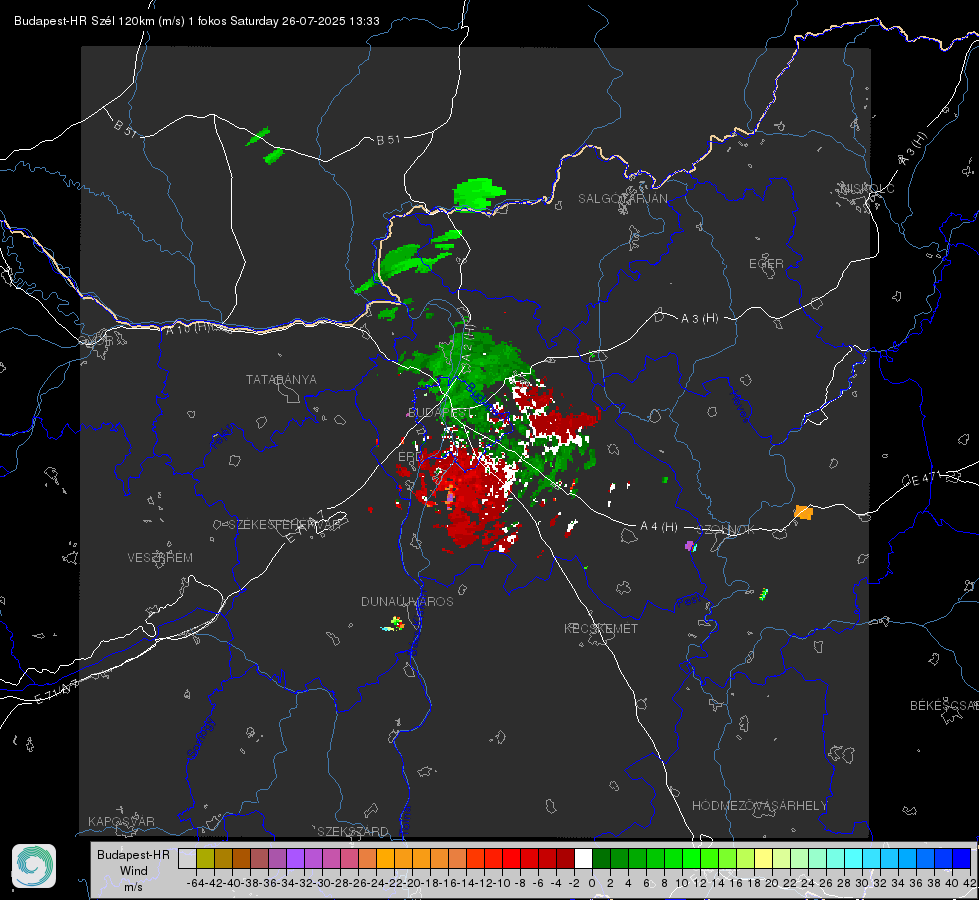979x900 pixels.
Task: Click the orange radar echo east of Szolnok
Action: click(804, 512)
